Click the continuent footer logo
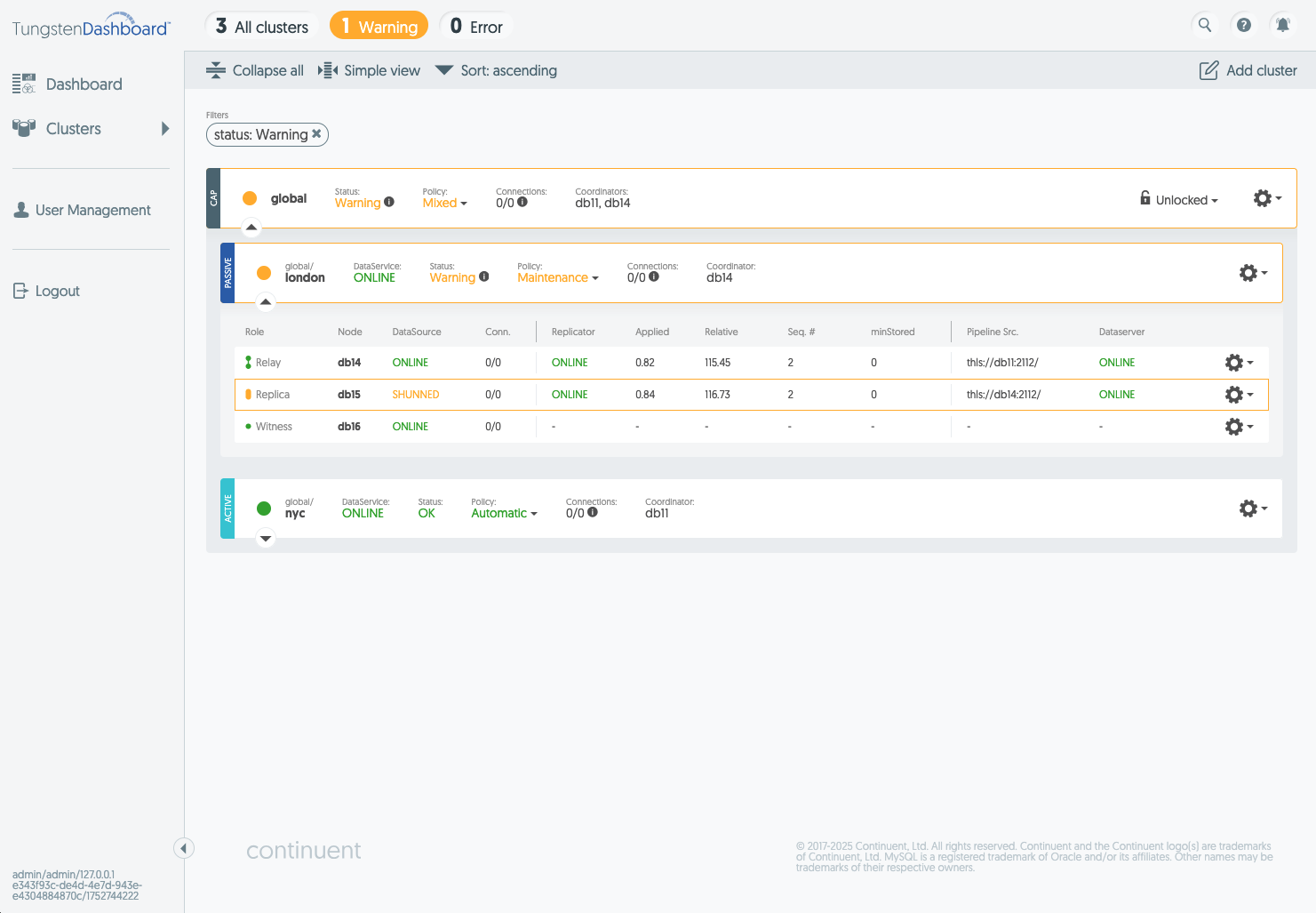Screen dimensions: 1316x913 [x=304, y=850]
